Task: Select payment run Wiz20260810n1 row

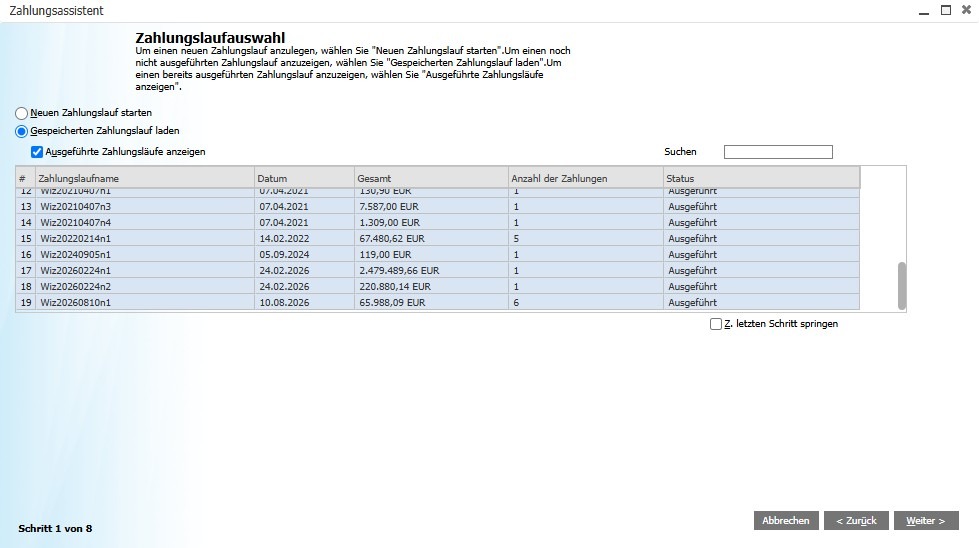Action: coord(438,303)
